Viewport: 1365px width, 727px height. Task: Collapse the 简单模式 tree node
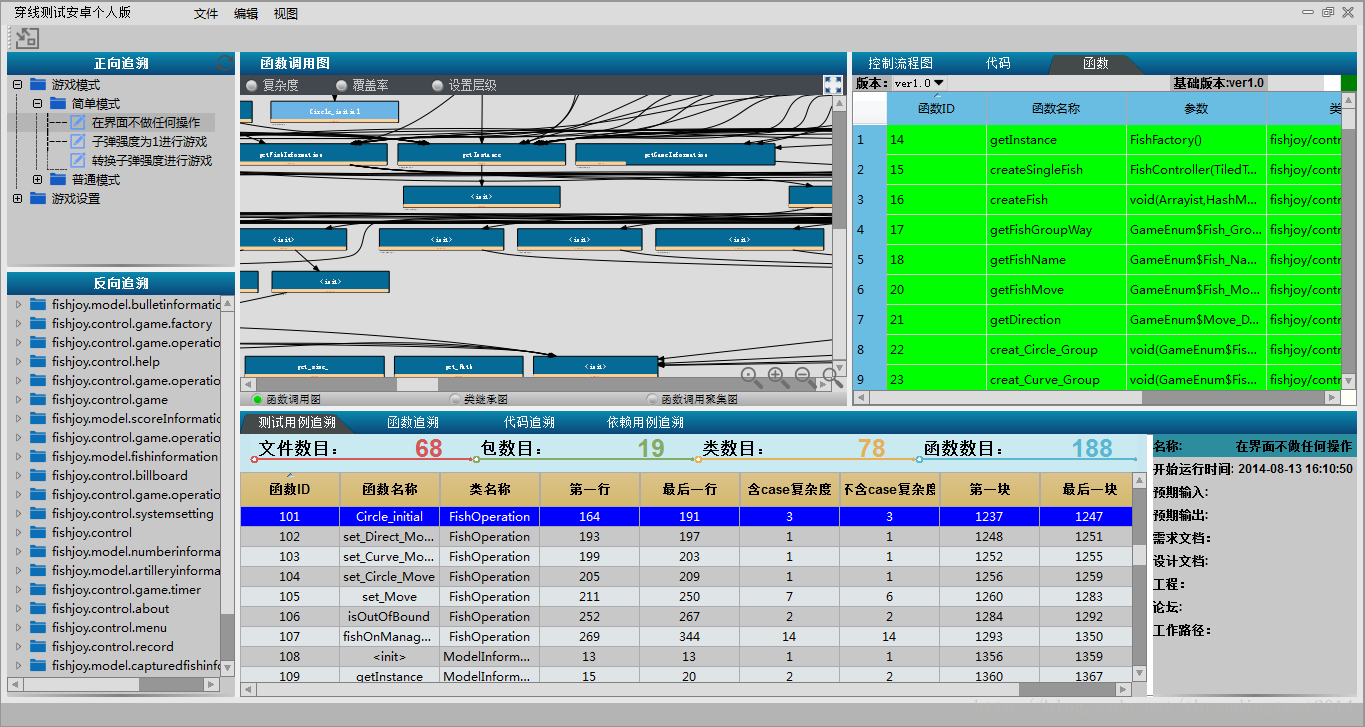[37, 104]
